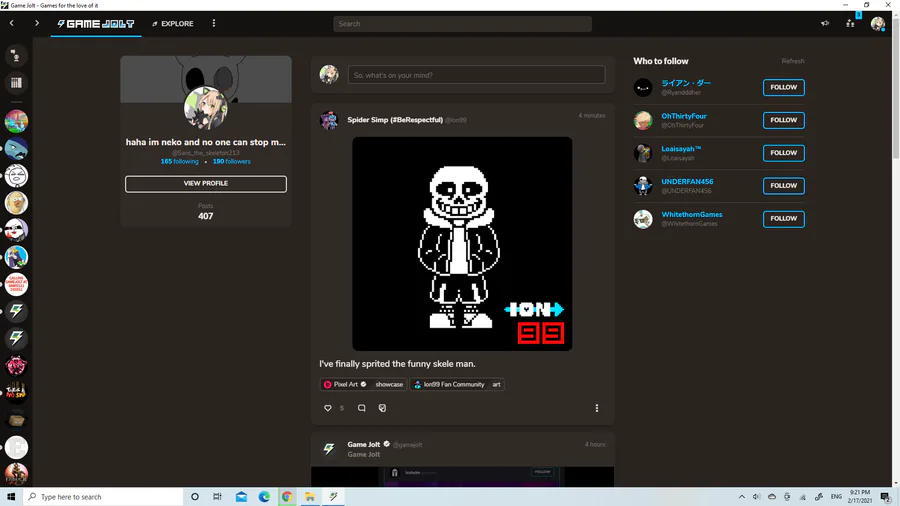The height and width of the screenshot is (506, 900).
Task: Go back with the left arrow
Action: (x=11, y=24)
